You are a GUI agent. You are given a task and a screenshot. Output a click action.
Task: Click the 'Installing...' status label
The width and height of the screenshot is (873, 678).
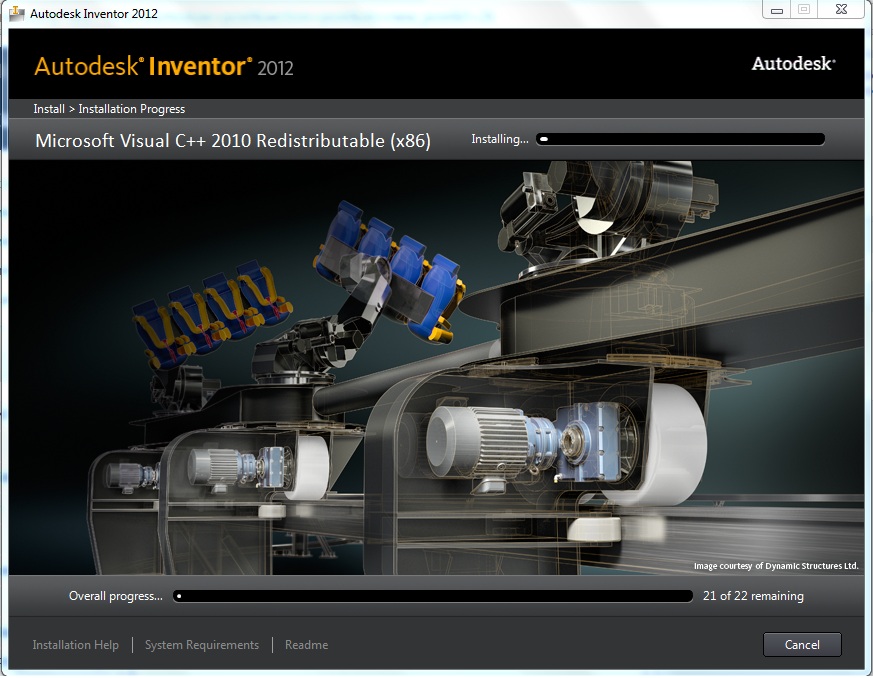[500, 139]
